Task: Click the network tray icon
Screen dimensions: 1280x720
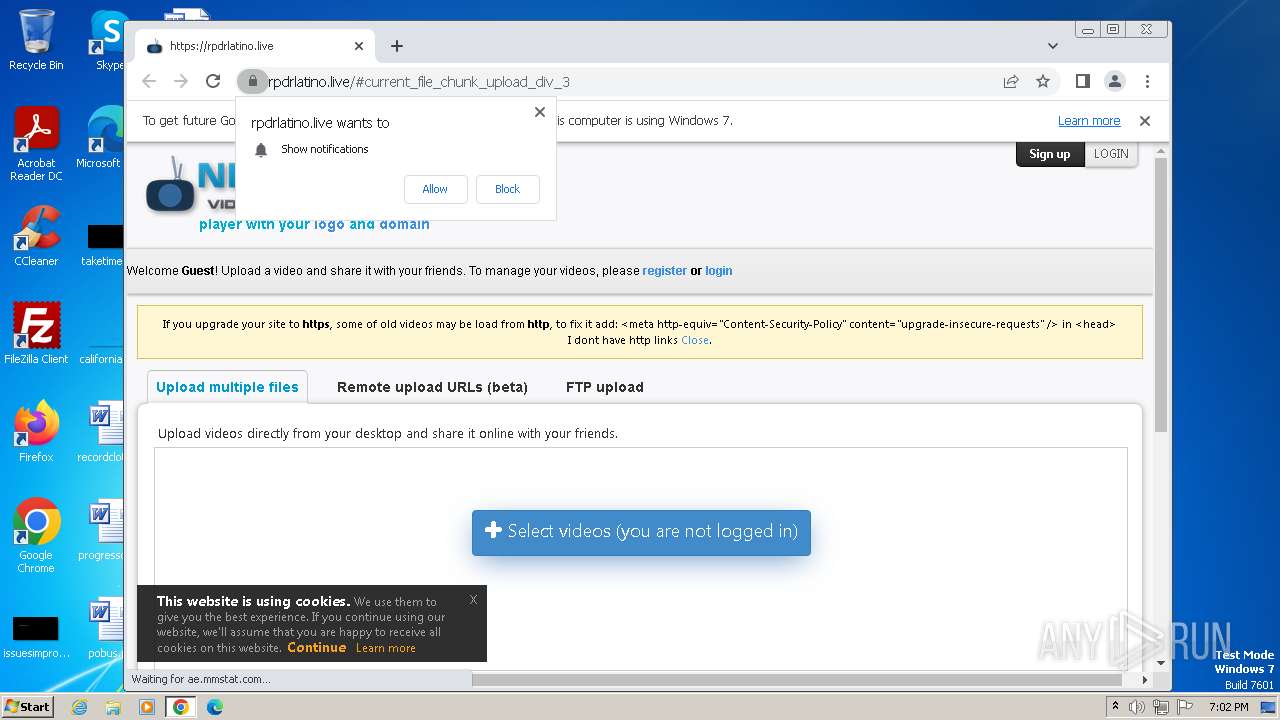Action: pos(1161,707)
